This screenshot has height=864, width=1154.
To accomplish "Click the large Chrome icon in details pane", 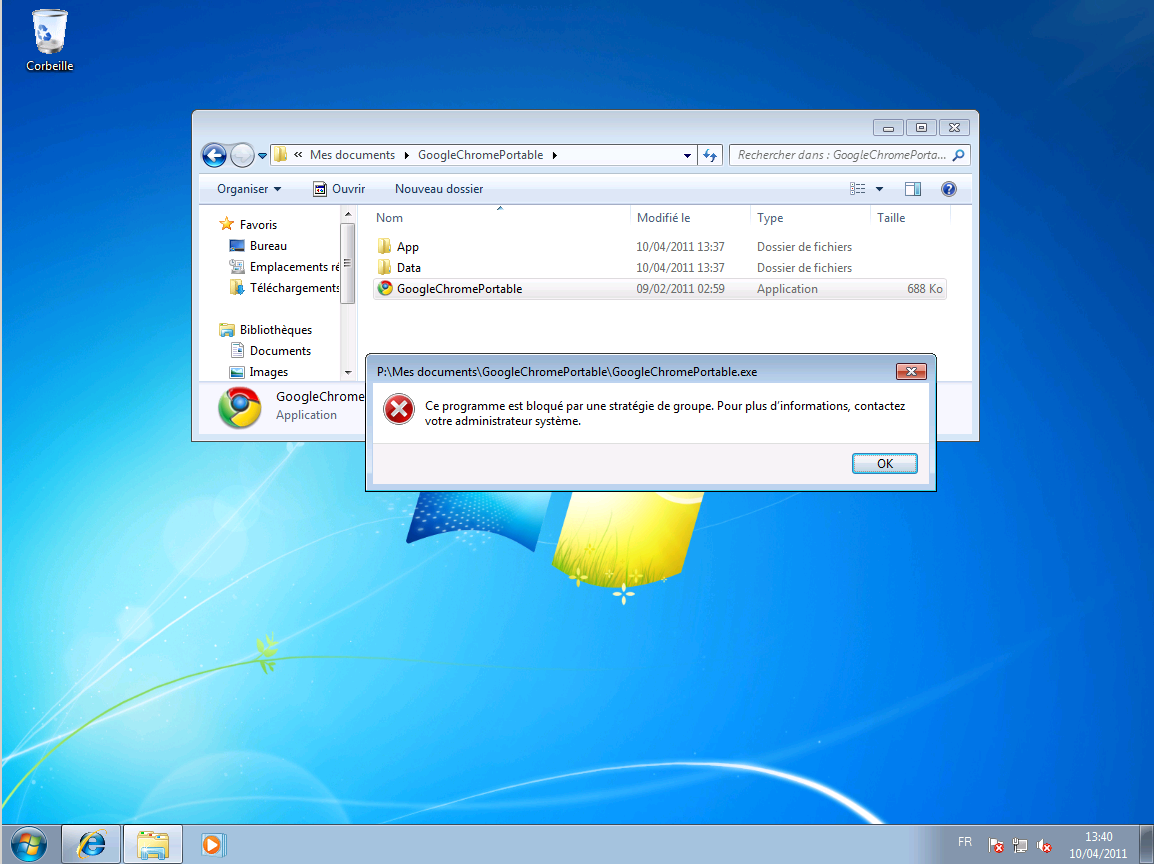I will pos(239,407).
